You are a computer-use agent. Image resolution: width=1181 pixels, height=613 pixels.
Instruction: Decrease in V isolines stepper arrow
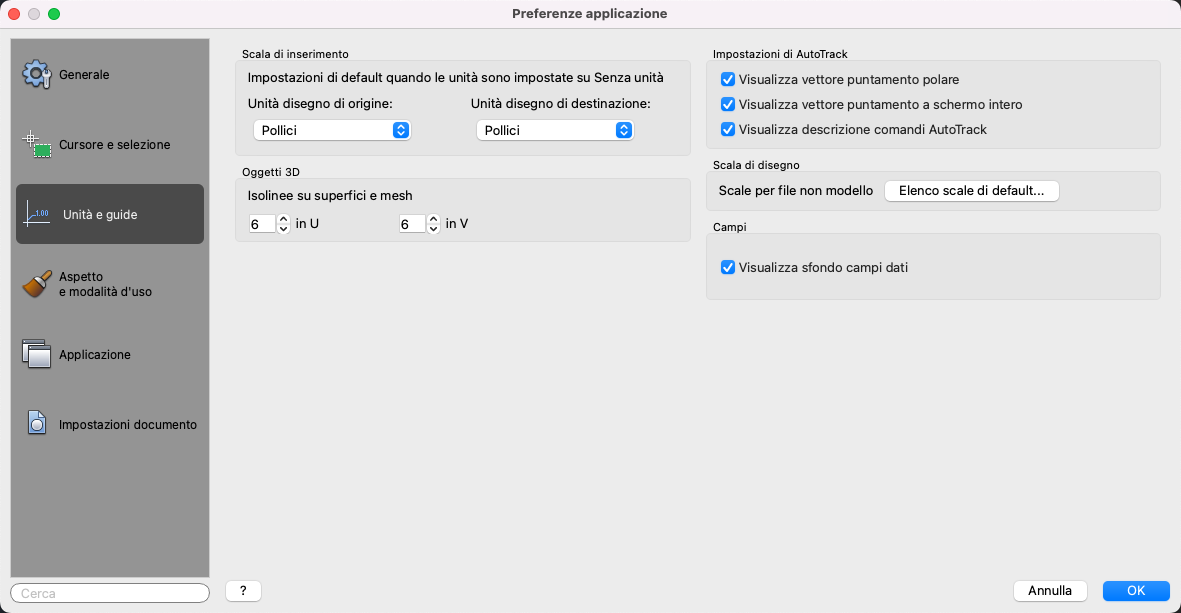[433, 229]
